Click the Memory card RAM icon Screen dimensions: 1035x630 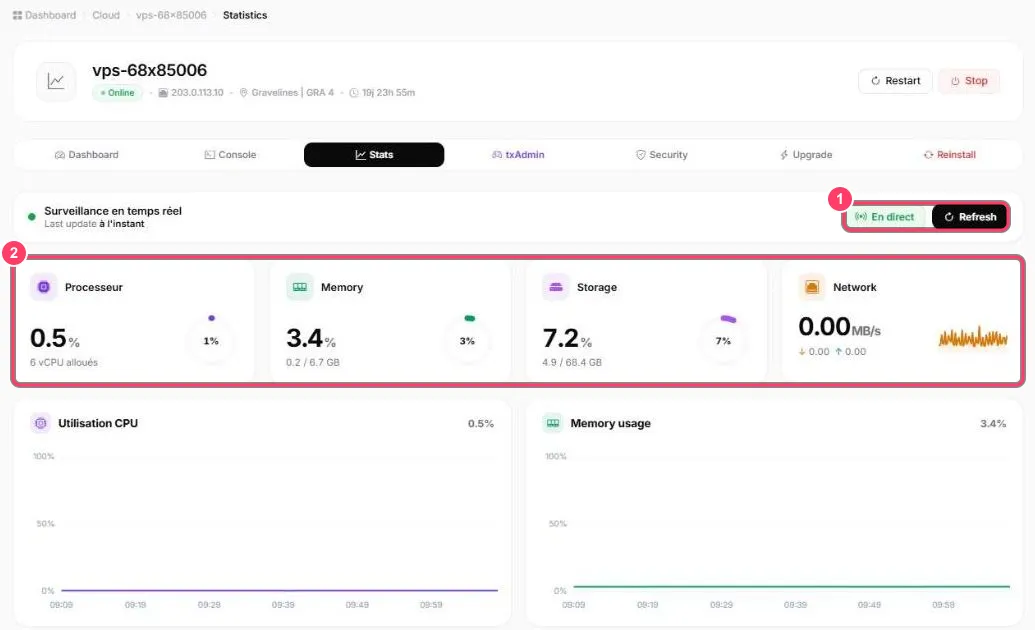(x=300, y=287)
